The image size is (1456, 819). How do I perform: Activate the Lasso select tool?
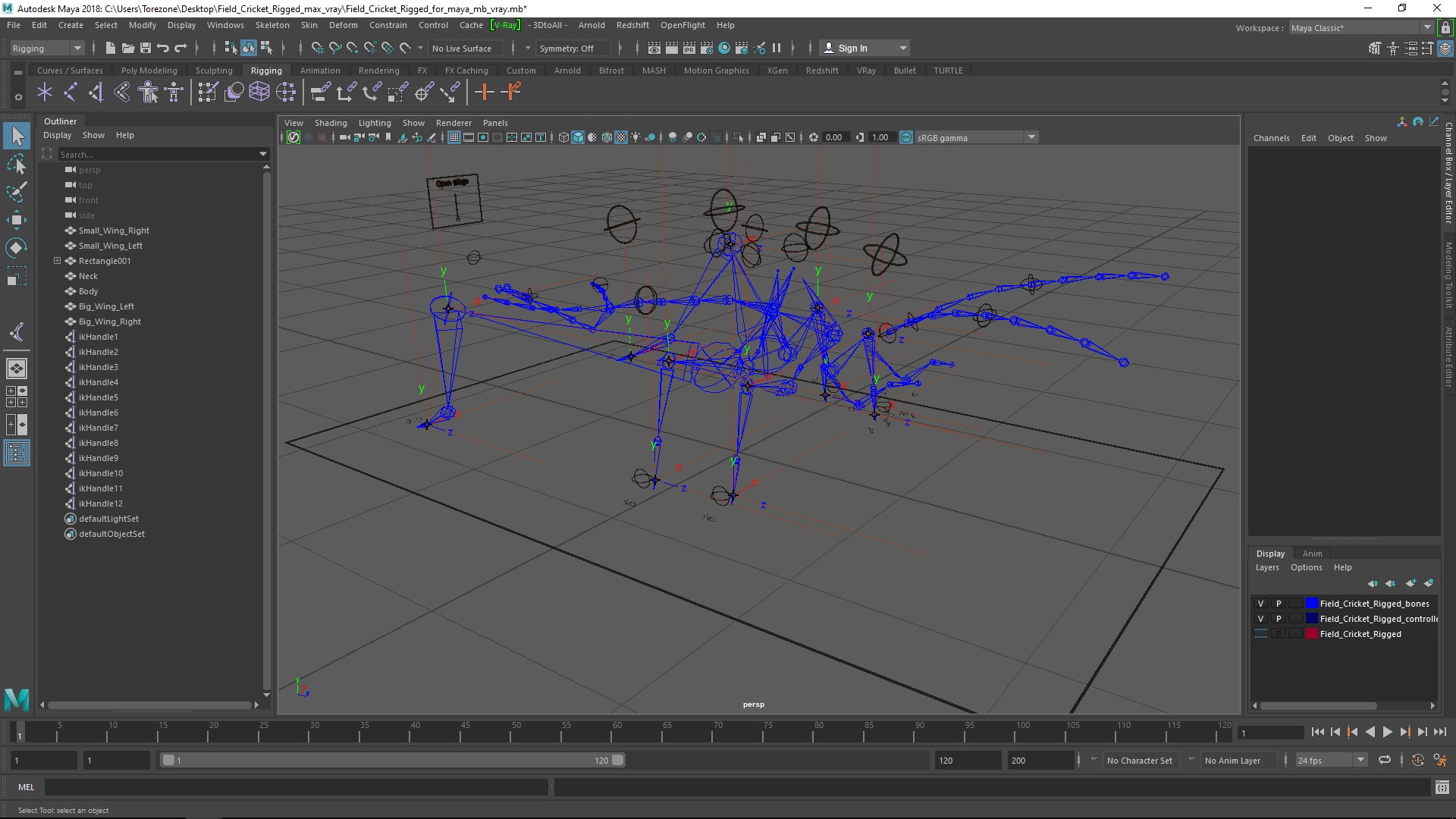coord(17,164)
